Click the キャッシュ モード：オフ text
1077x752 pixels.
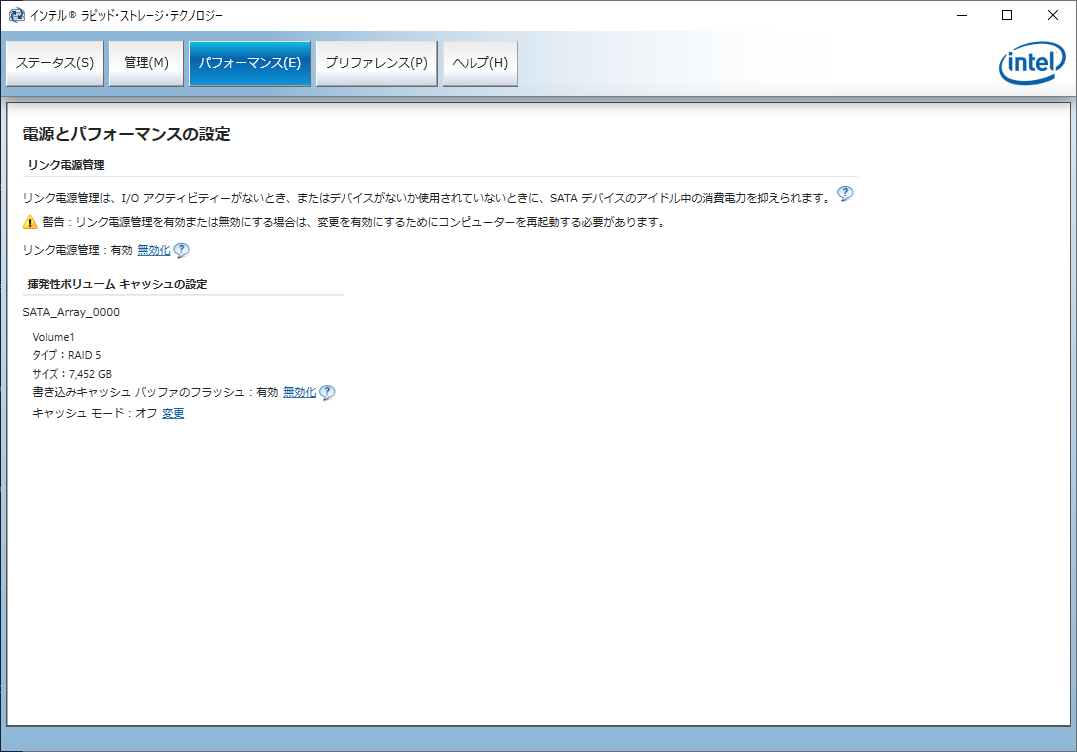pos(95,413)
